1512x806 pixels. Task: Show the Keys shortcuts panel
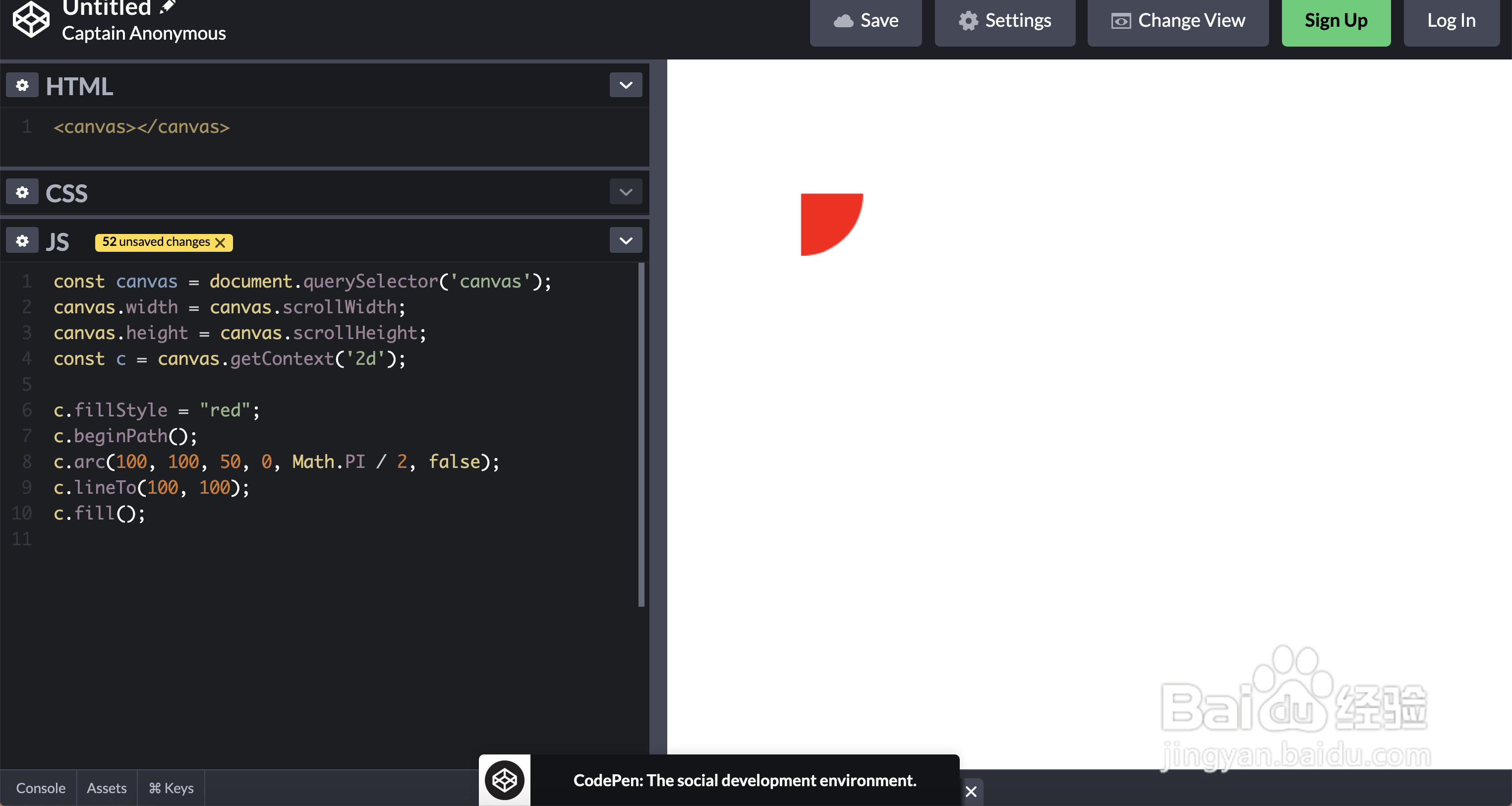pyautogui.click(x=171, y=788)
